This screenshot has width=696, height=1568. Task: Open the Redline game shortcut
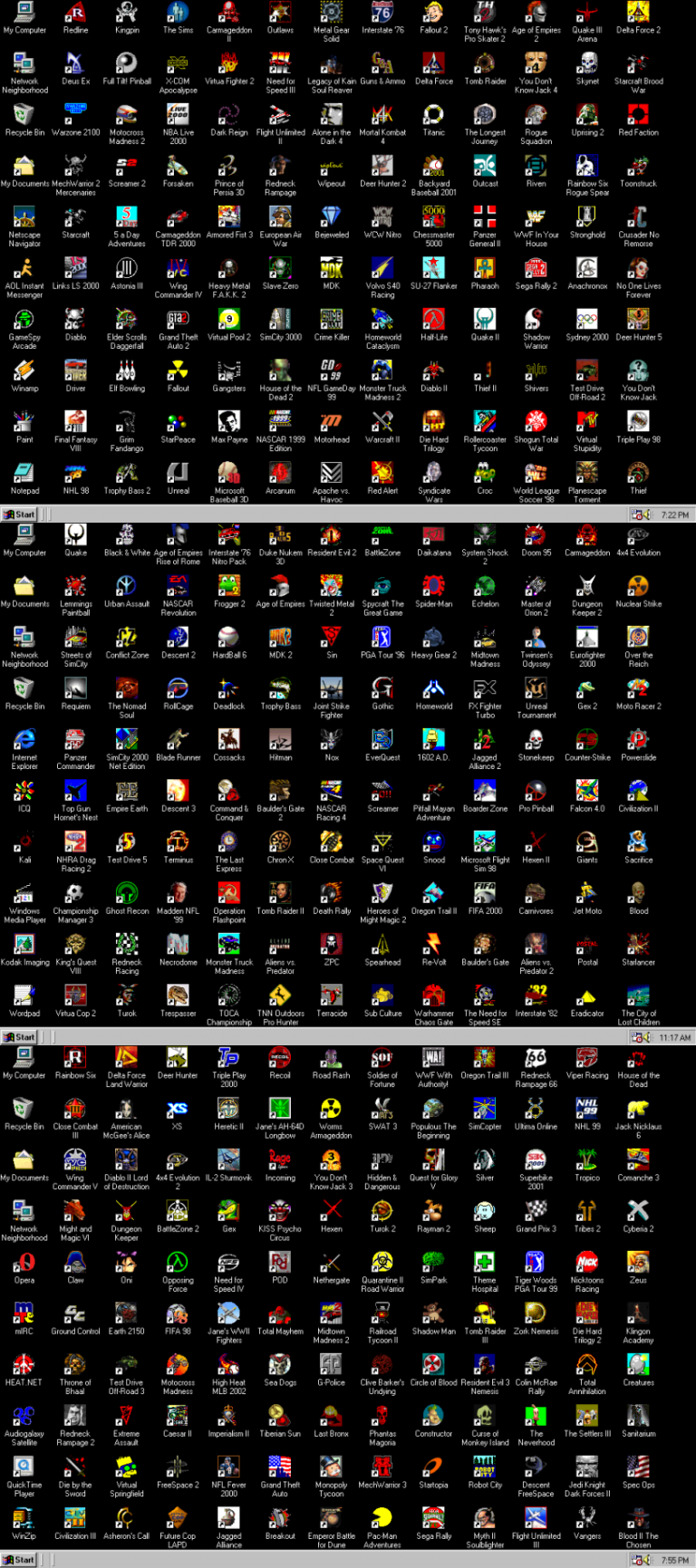76,12
